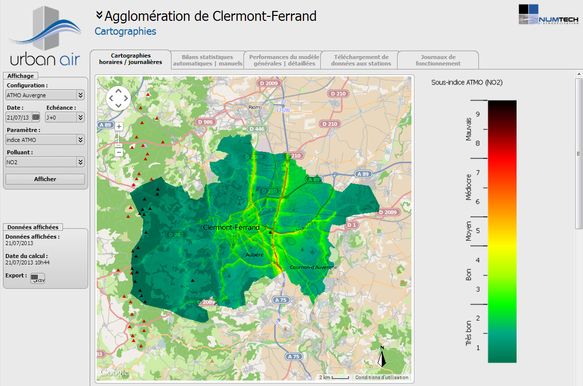This screenshot has height=386, width=583.
Task: Click the Afficher button
Action: pyautogui.click(x=45, y=179)
